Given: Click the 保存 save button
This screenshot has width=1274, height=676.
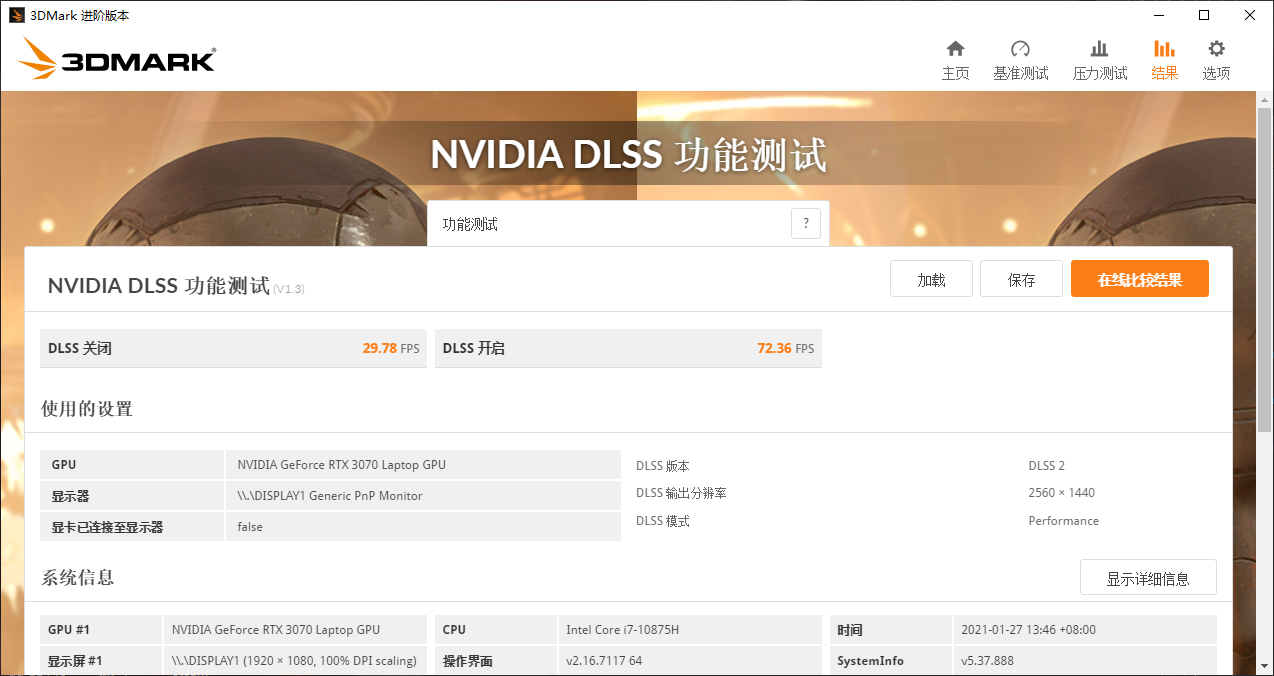Looking at the screenshot, I should click(x=1021, y=279).
